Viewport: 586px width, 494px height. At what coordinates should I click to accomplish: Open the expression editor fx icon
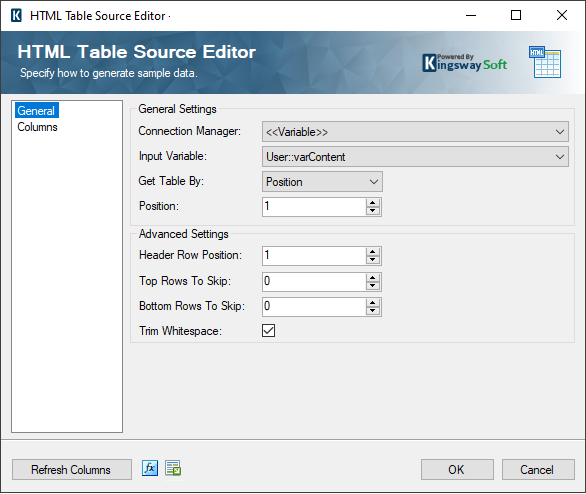pyautogui.click(x=150, y=468)
